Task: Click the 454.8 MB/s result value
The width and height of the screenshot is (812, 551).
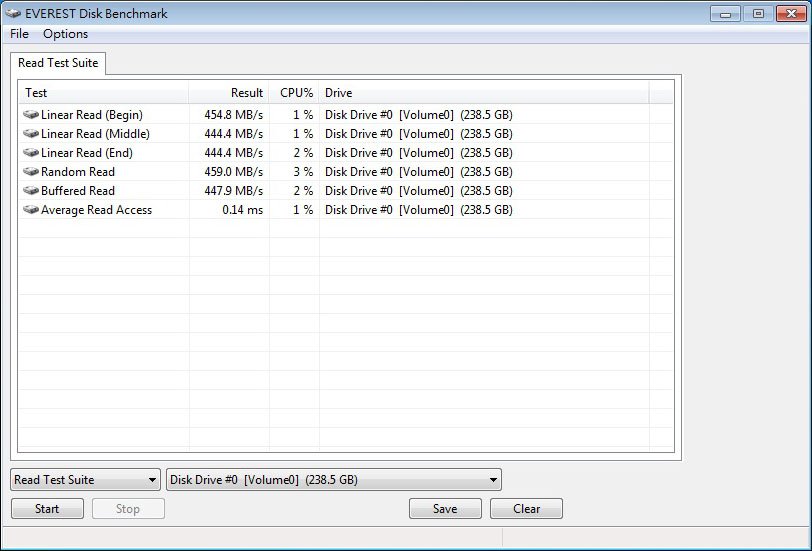Action: tap(234, 115)
